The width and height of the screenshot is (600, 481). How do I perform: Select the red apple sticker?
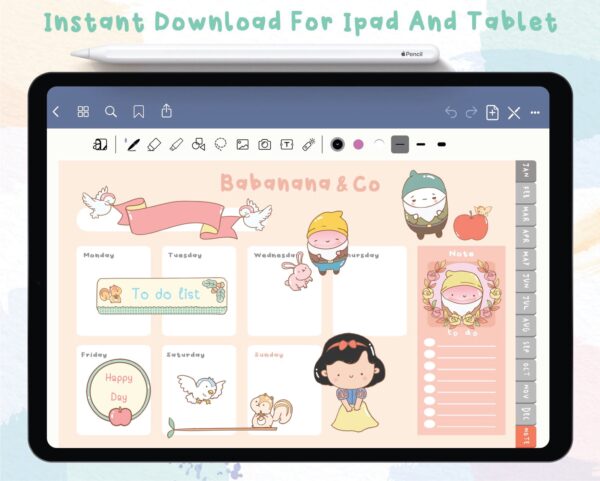(471, 226)
